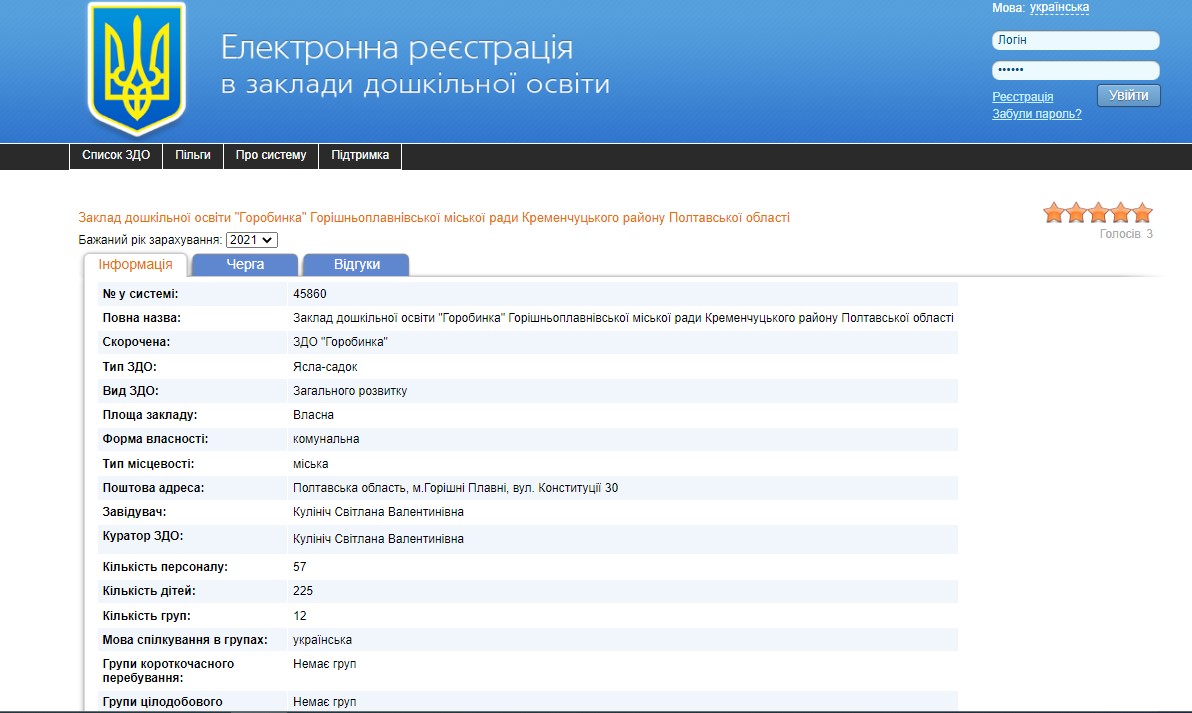Follow the 'Реєстрація' link
Viewport: 1192px width, 713px height.
(x=1022, y=97)
